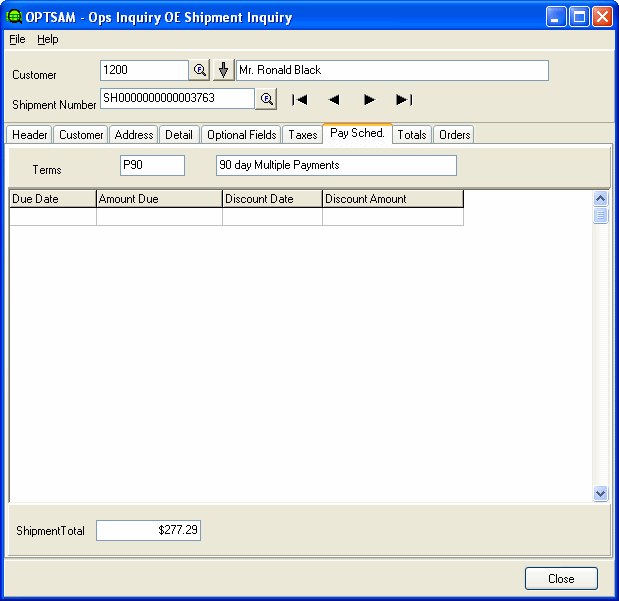Click the down arrow button beside Customer
619x601 pixels.
[x=223, y=70]
